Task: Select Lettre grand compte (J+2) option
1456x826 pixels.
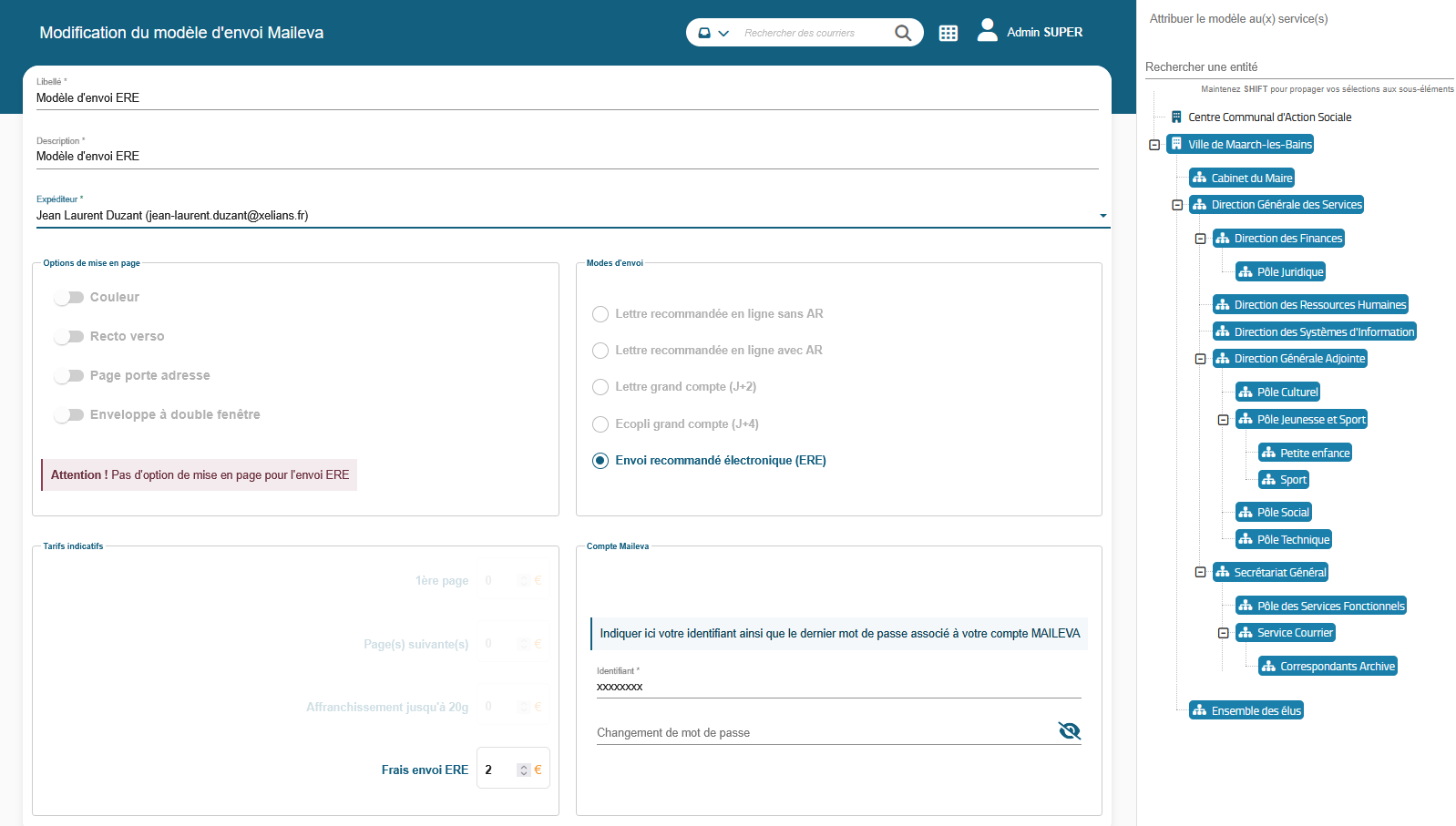Action: click(x=600, y=387)
